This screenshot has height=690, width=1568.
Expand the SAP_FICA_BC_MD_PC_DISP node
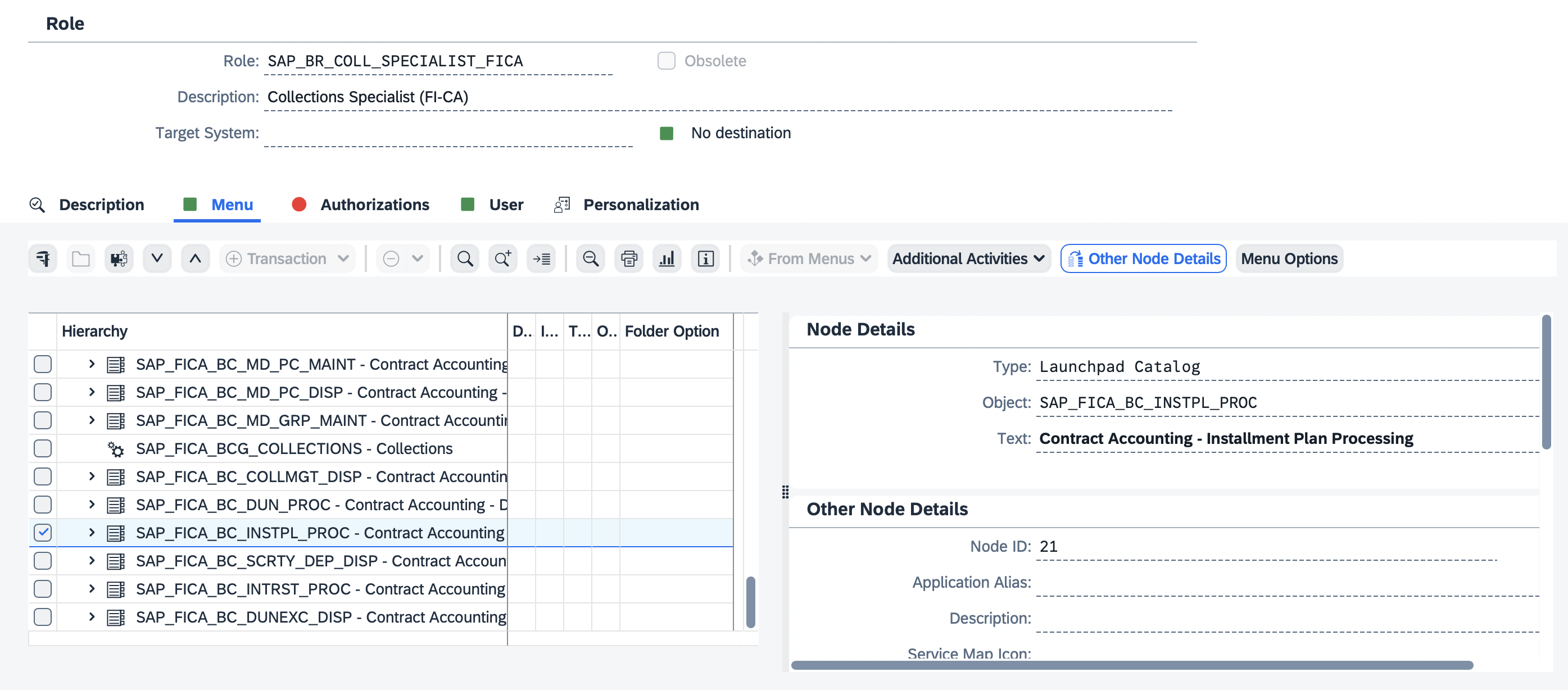91,392
